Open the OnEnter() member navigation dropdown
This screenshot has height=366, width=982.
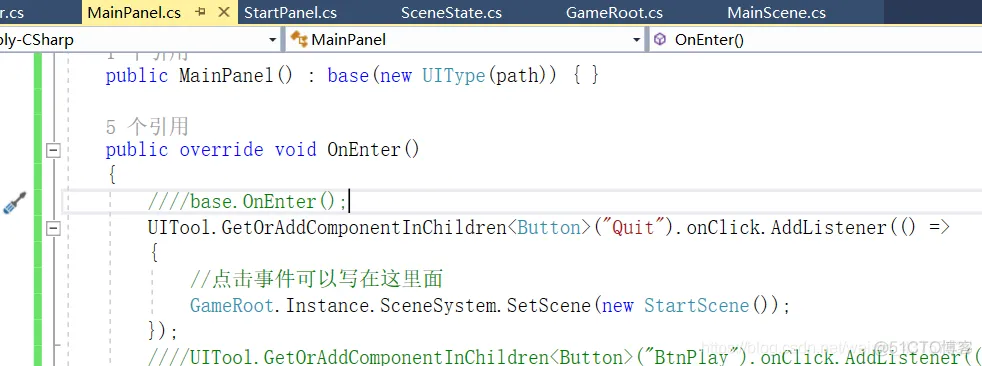click(x=815, y=40)
